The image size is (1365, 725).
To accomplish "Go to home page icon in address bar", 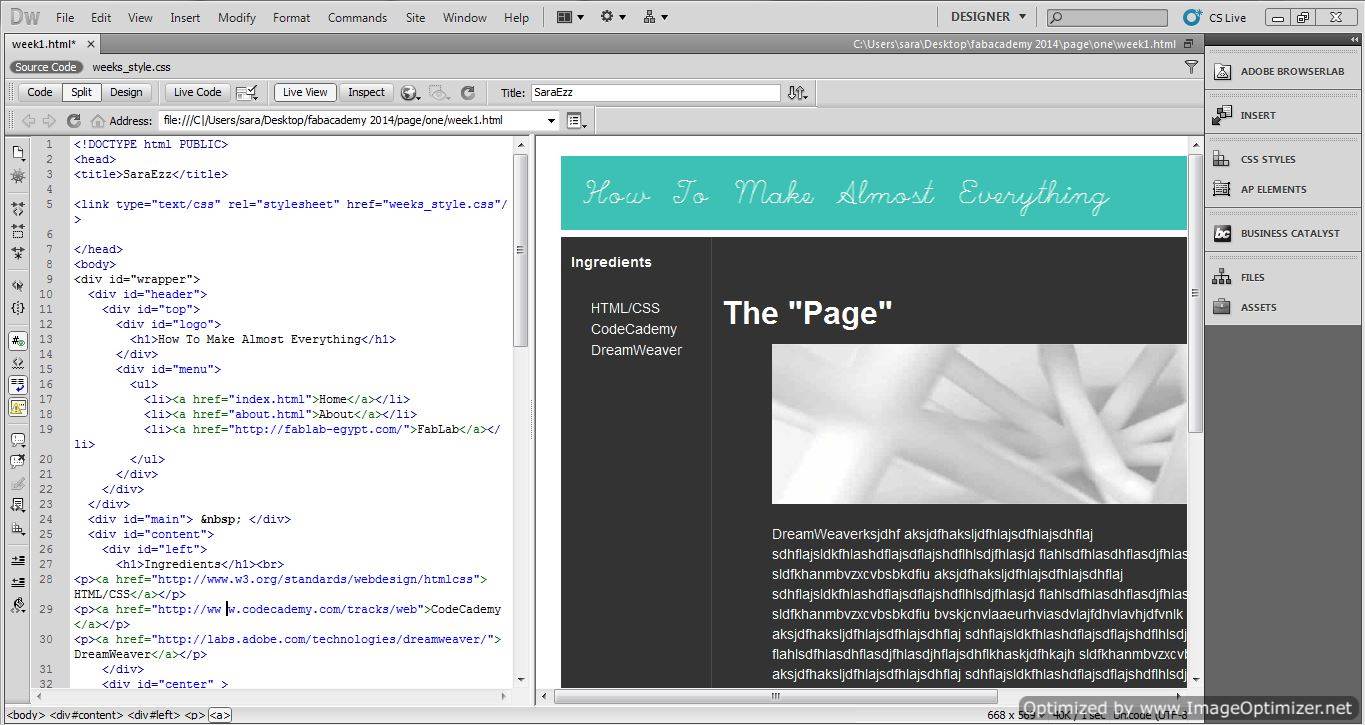I will 97,121.
